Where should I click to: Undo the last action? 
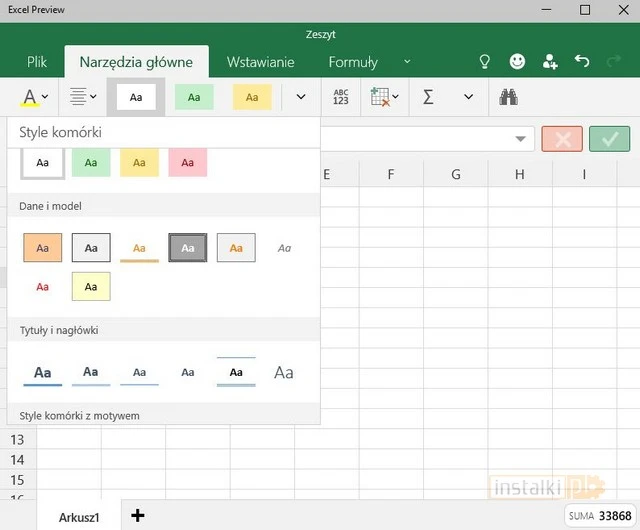(583, 62)
